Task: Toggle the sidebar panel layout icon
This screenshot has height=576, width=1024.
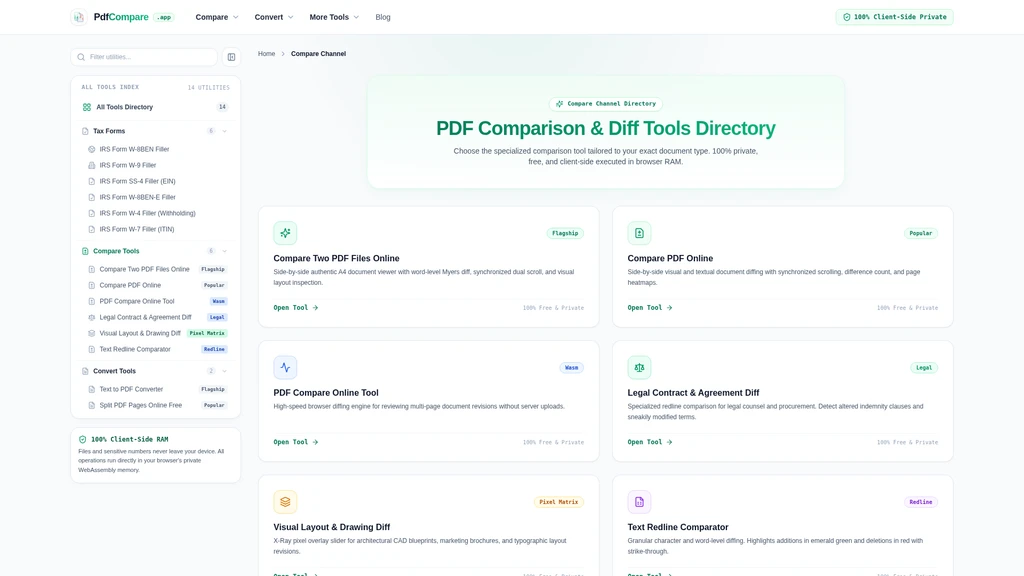Action: 231,57
